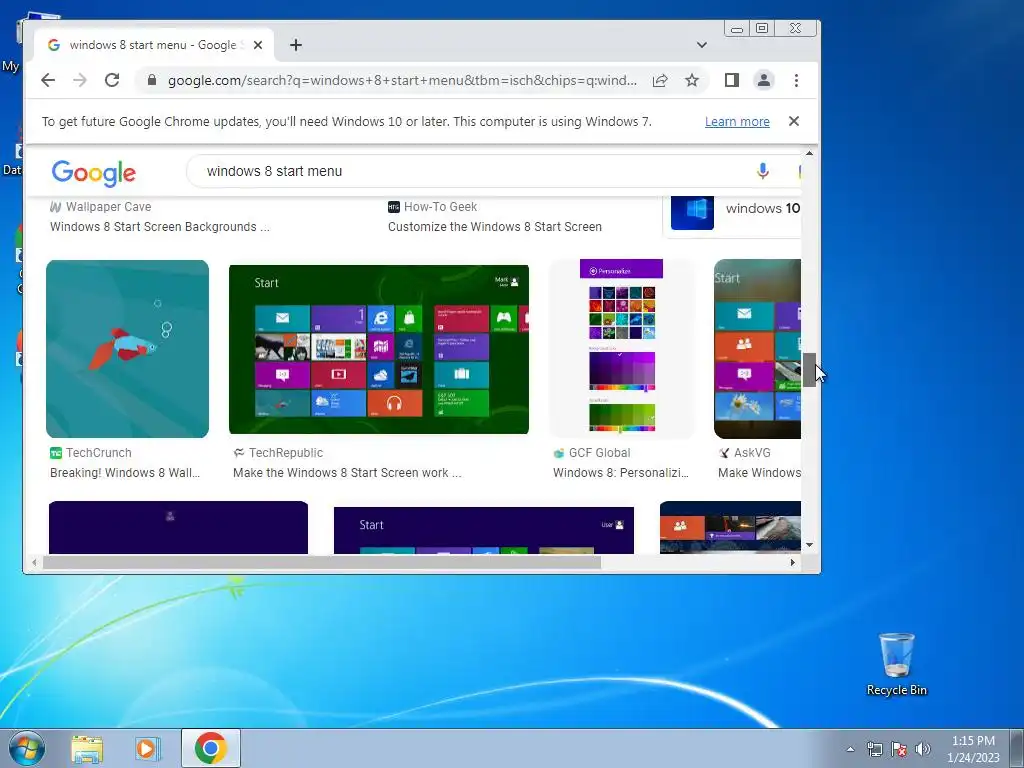
Task: Close the windows 8 start menu tab
Action: click(258, 45)
